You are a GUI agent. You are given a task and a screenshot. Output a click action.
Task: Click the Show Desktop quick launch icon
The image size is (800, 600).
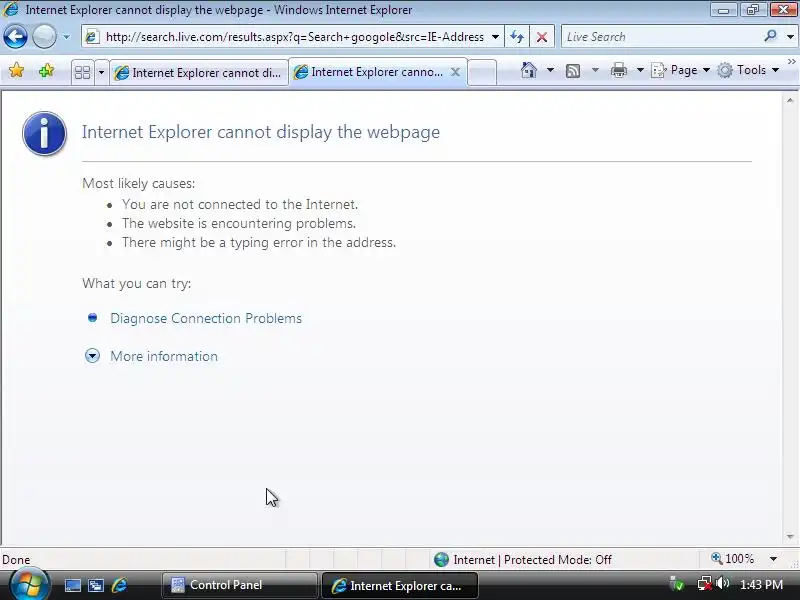pyautogui.click(x=72, y=586)
